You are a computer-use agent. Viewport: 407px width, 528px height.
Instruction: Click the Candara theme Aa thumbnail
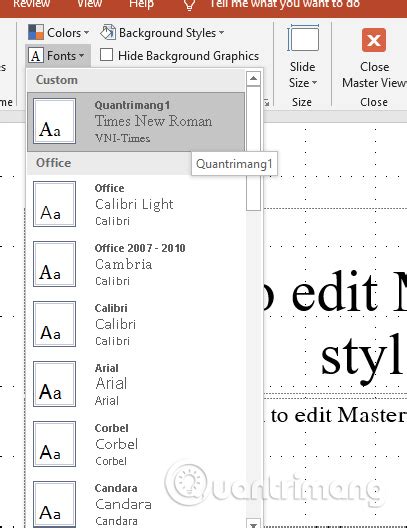54,504
